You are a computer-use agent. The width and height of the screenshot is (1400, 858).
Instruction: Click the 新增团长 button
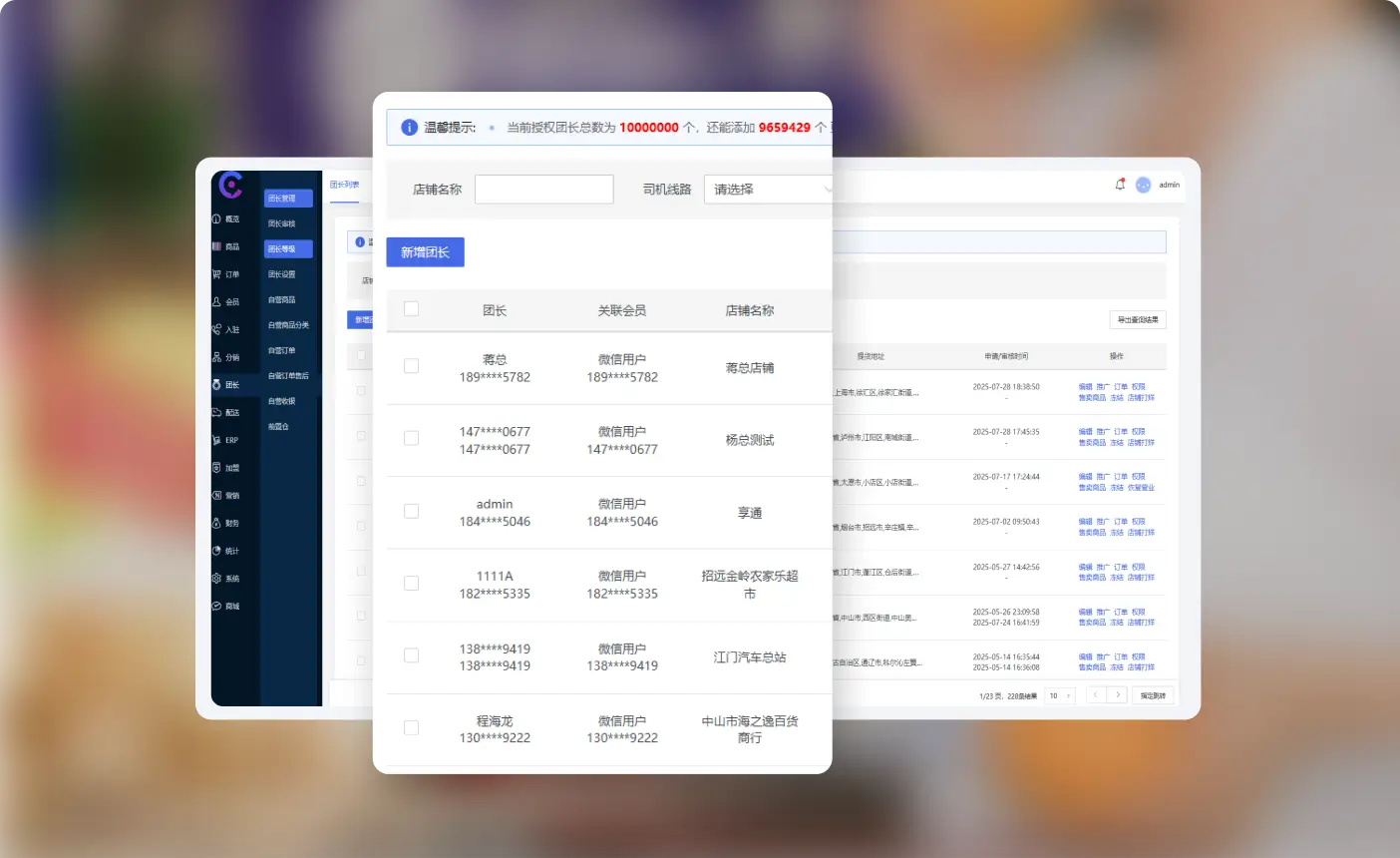click(x=425, y=252)
